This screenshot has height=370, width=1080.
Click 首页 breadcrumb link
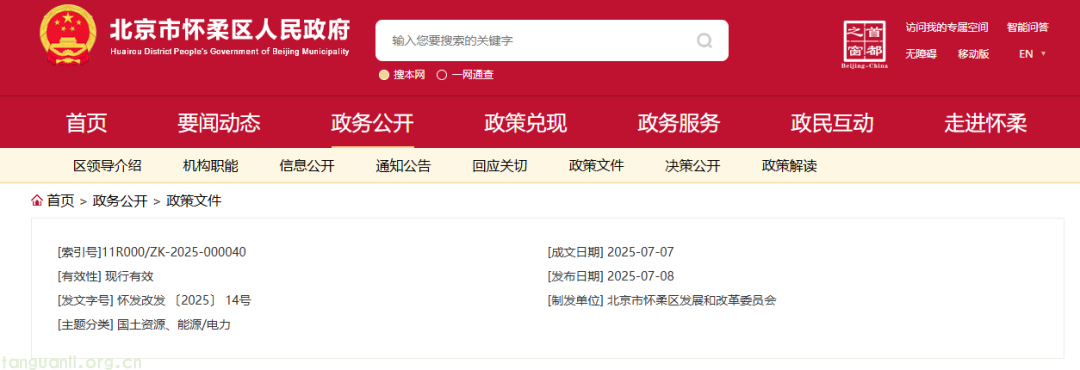pyautogui.click(x=61, y=201)
